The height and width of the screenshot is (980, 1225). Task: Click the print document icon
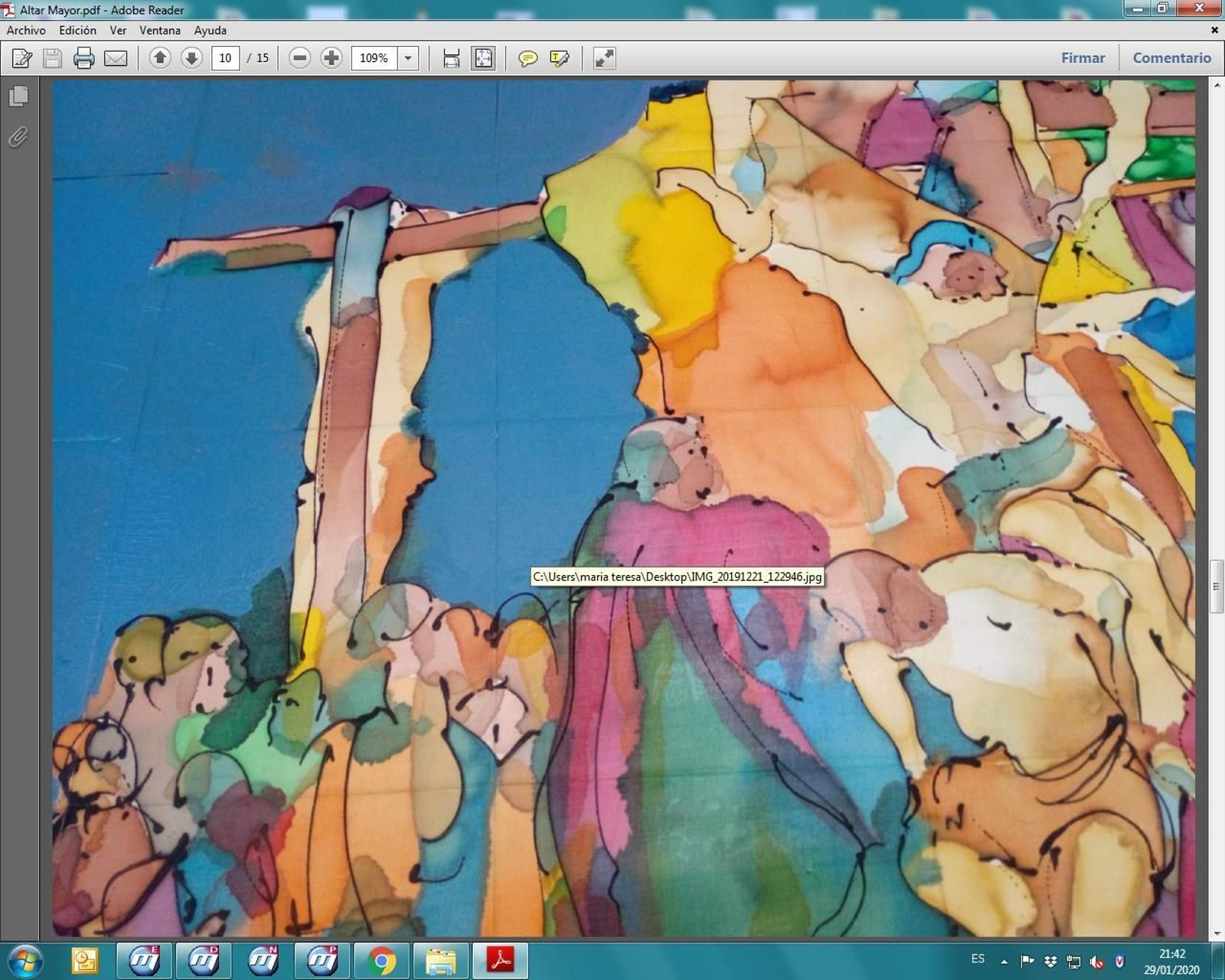coord(83,58)
